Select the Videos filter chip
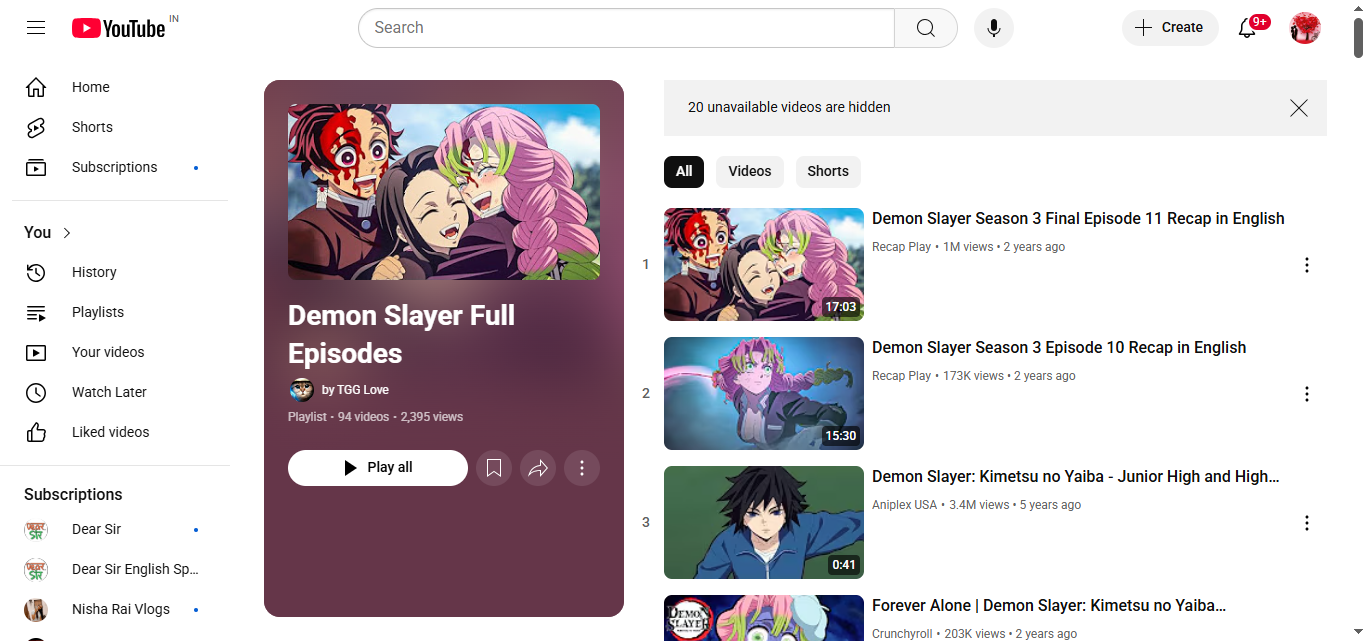 point(750,171)
